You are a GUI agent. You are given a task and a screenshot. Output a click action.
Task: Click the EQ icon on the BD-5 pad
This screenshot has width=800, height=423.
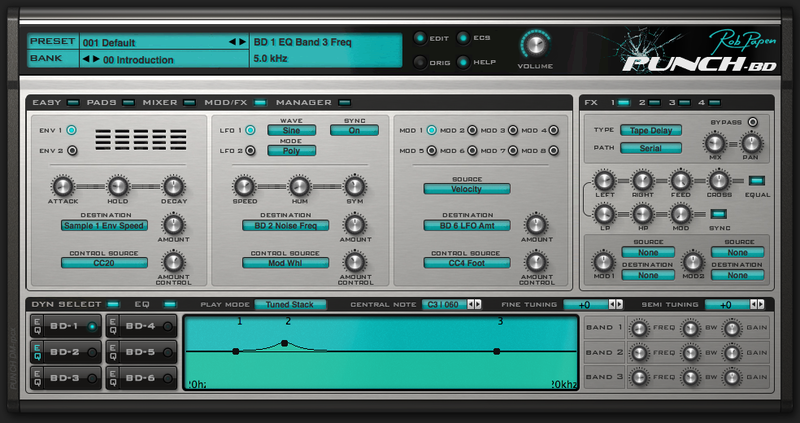(113, 352)
